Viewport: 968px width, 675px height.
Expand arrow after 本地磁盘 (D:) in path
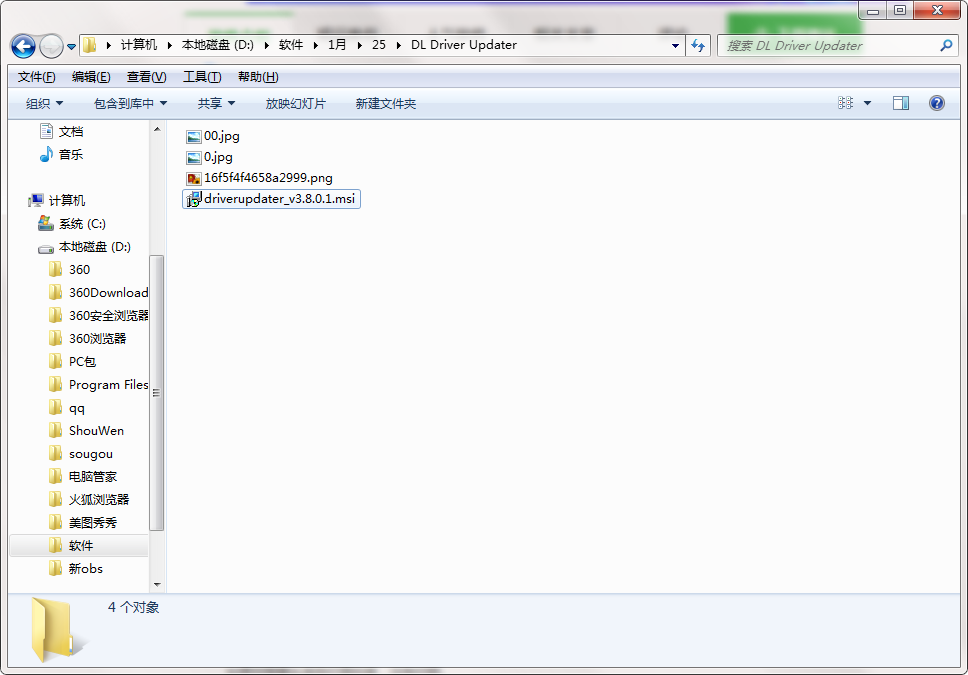267,45
